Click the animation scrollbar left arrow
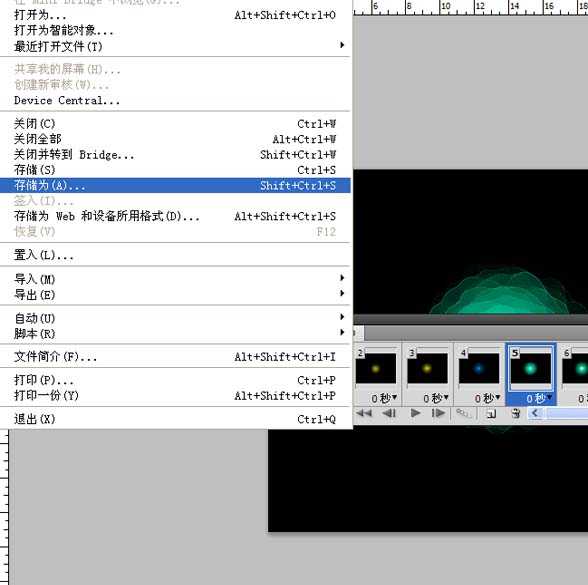The width and height of the screenshot is (588, 585). 535,413
